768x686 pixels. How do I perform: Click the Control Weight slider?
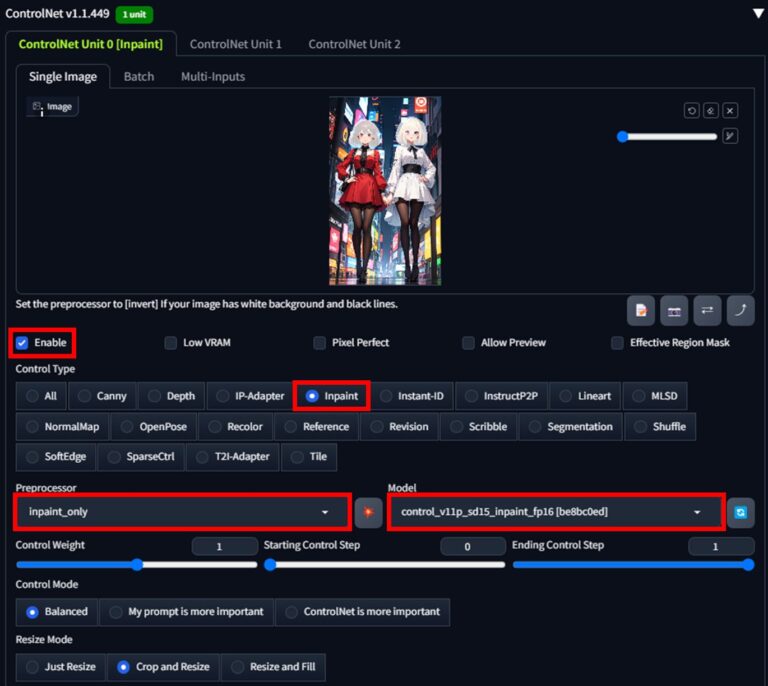click(x=136, y=565)
